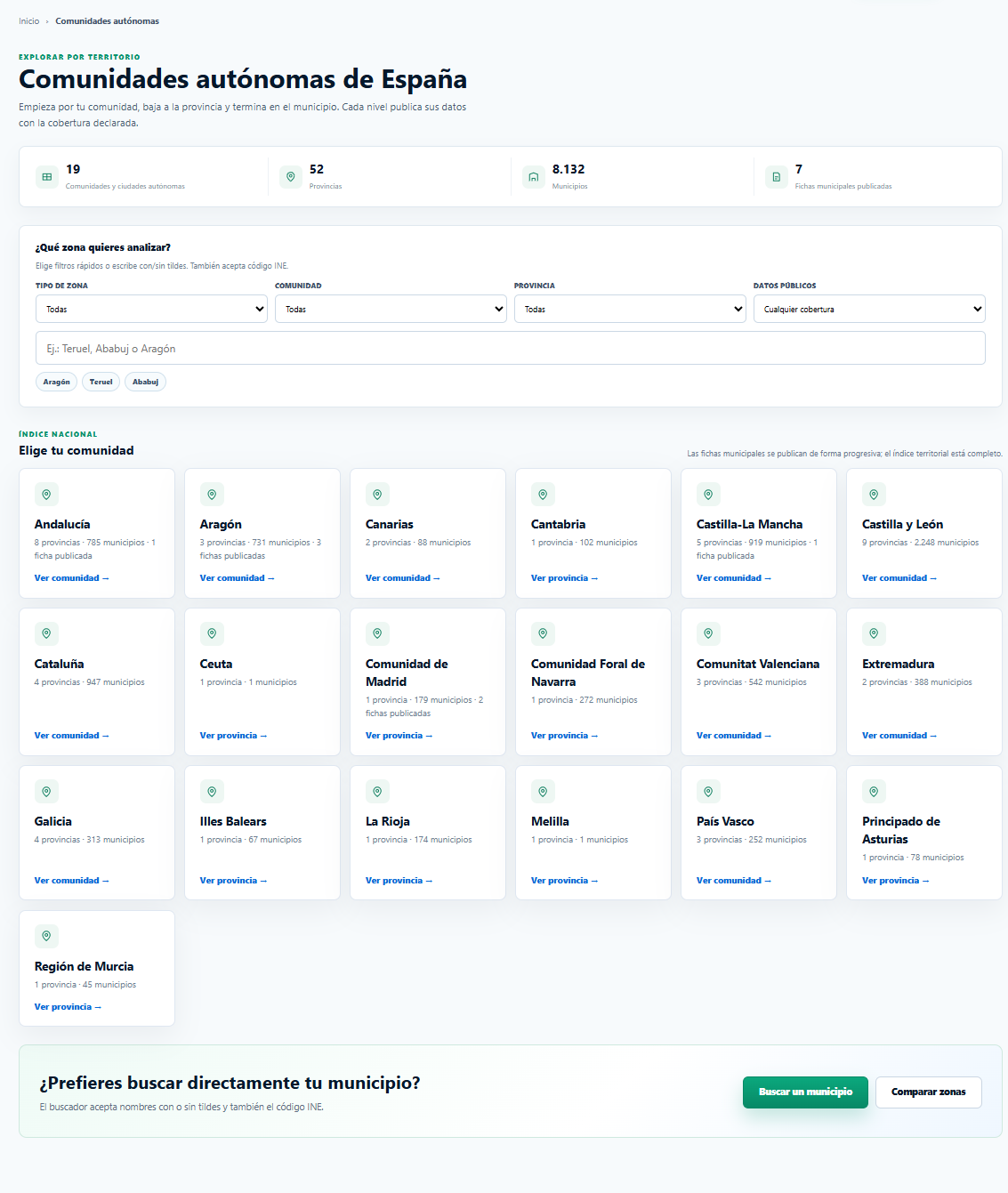The width and height of the screenshot is (1008, 1193).
Task: Click the pin icon on Comunidad de Madrid card
Action: [x=377, y=634]
